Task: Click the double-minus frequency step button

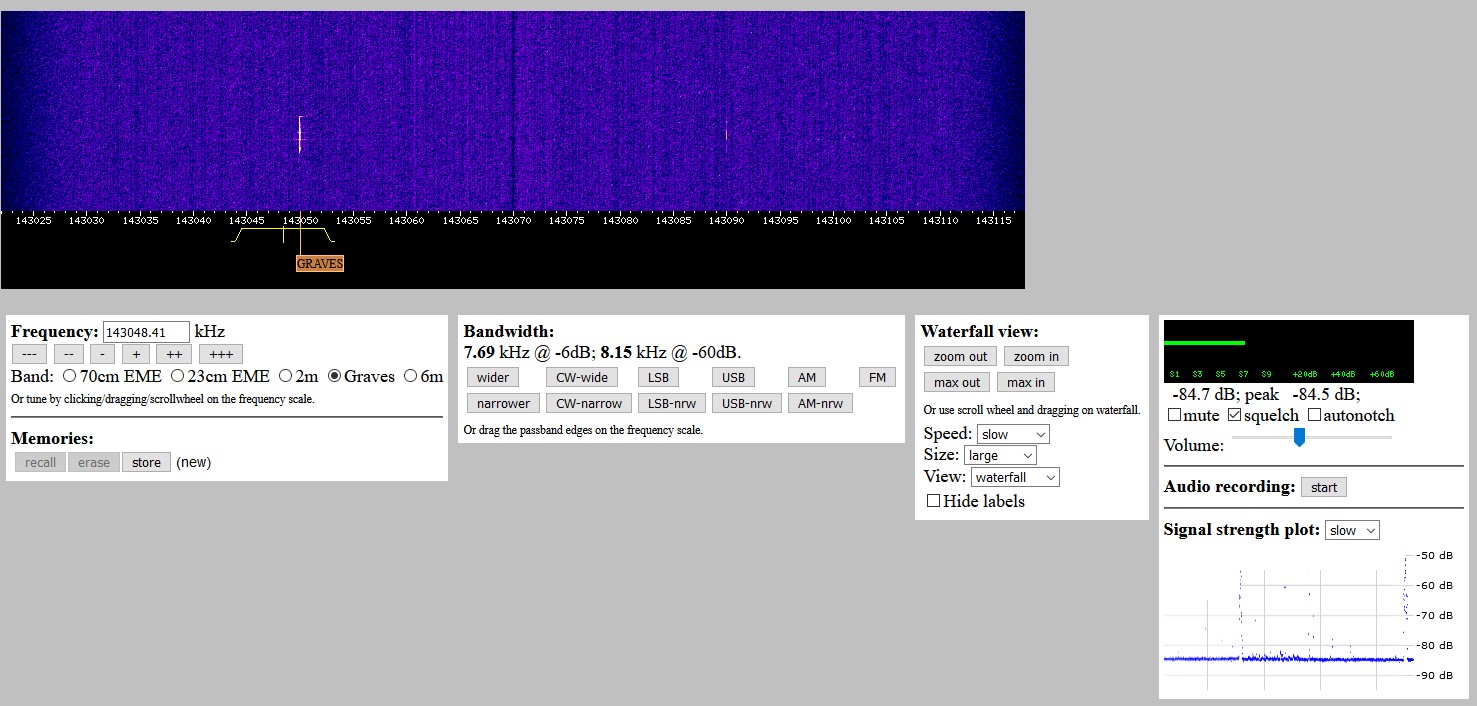Action: click(x=68, y=354)
